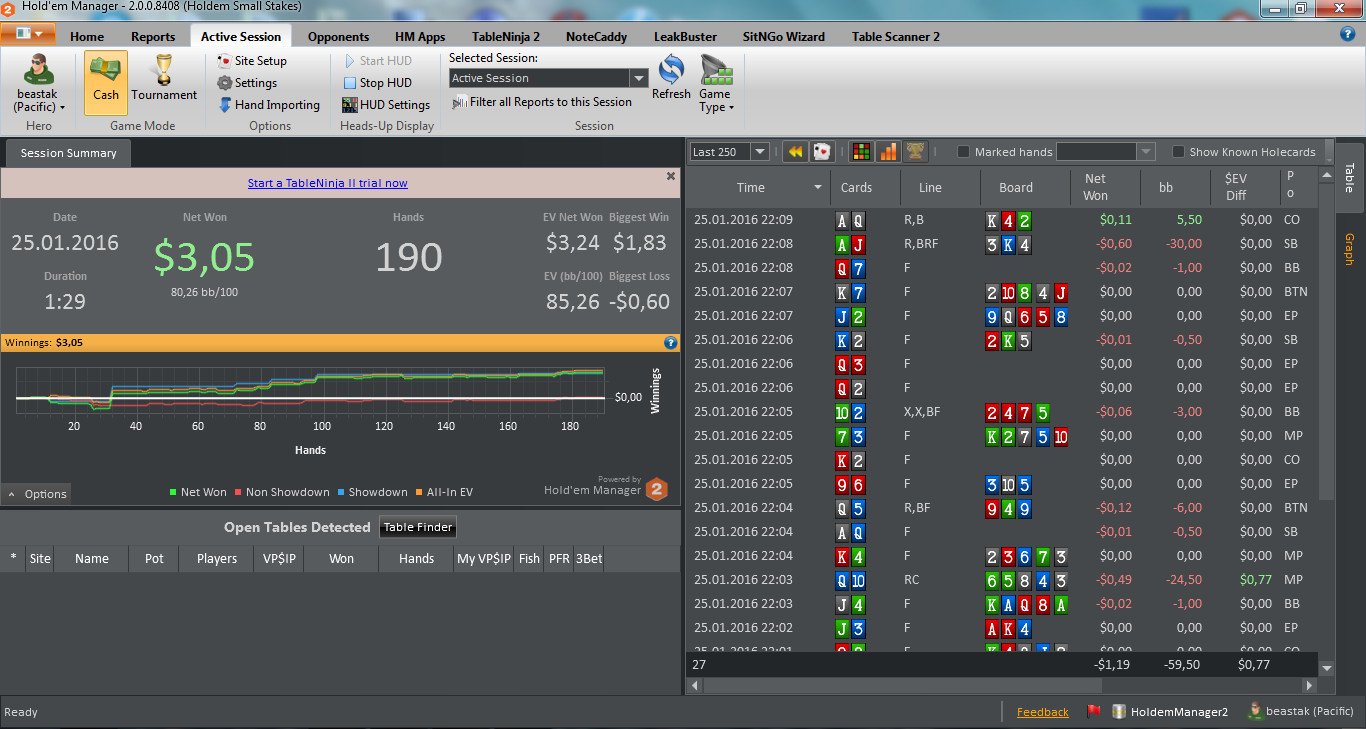
Task: Expand the graph Options panel
Action: (37, 494)
